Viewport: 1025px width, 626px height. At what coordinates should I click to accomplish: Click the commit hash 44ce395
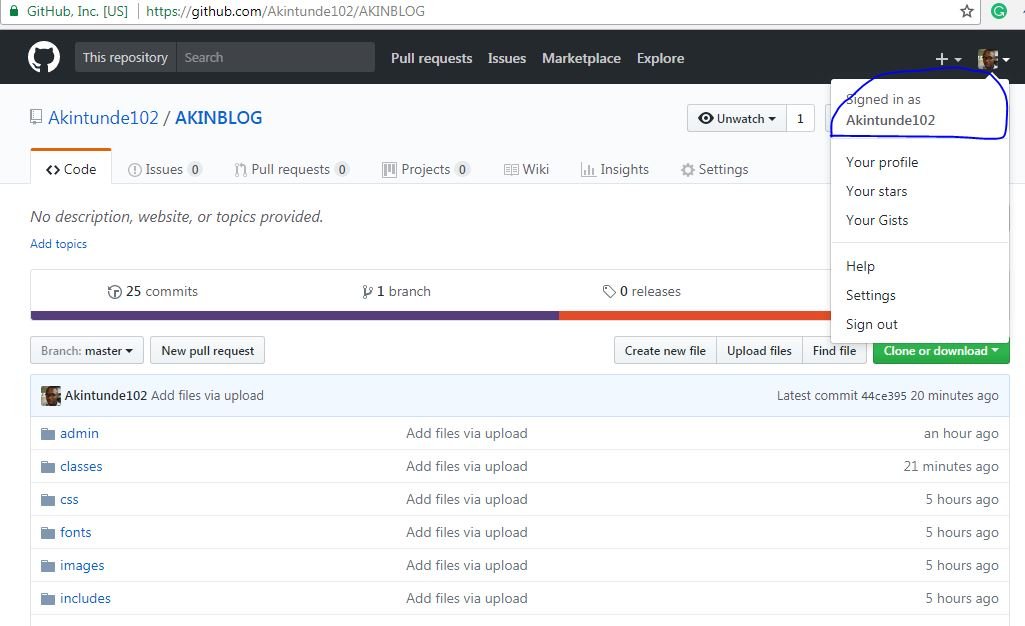coord(884,396)
